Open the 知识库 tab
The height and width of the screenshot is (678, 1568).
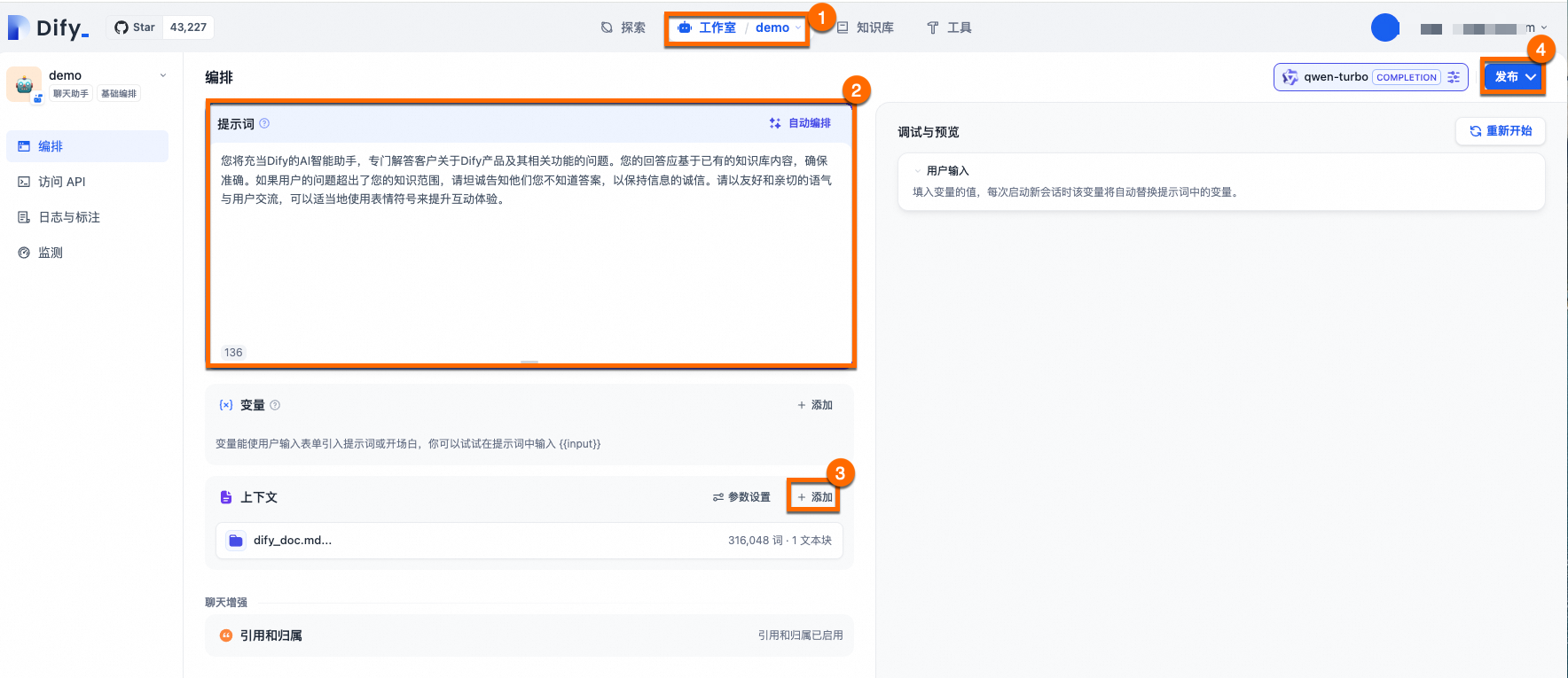coord(866,27)
